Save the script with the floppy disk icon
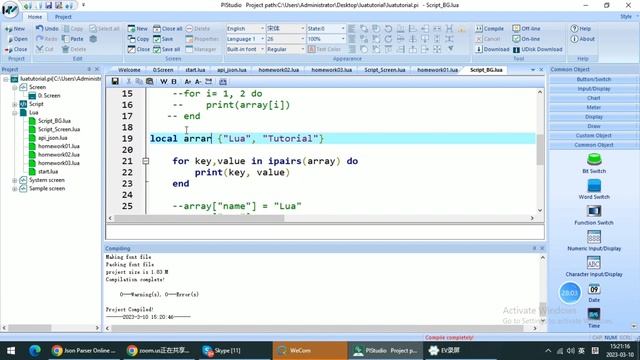This screenshot has width=640, height=360. (115, 81)
